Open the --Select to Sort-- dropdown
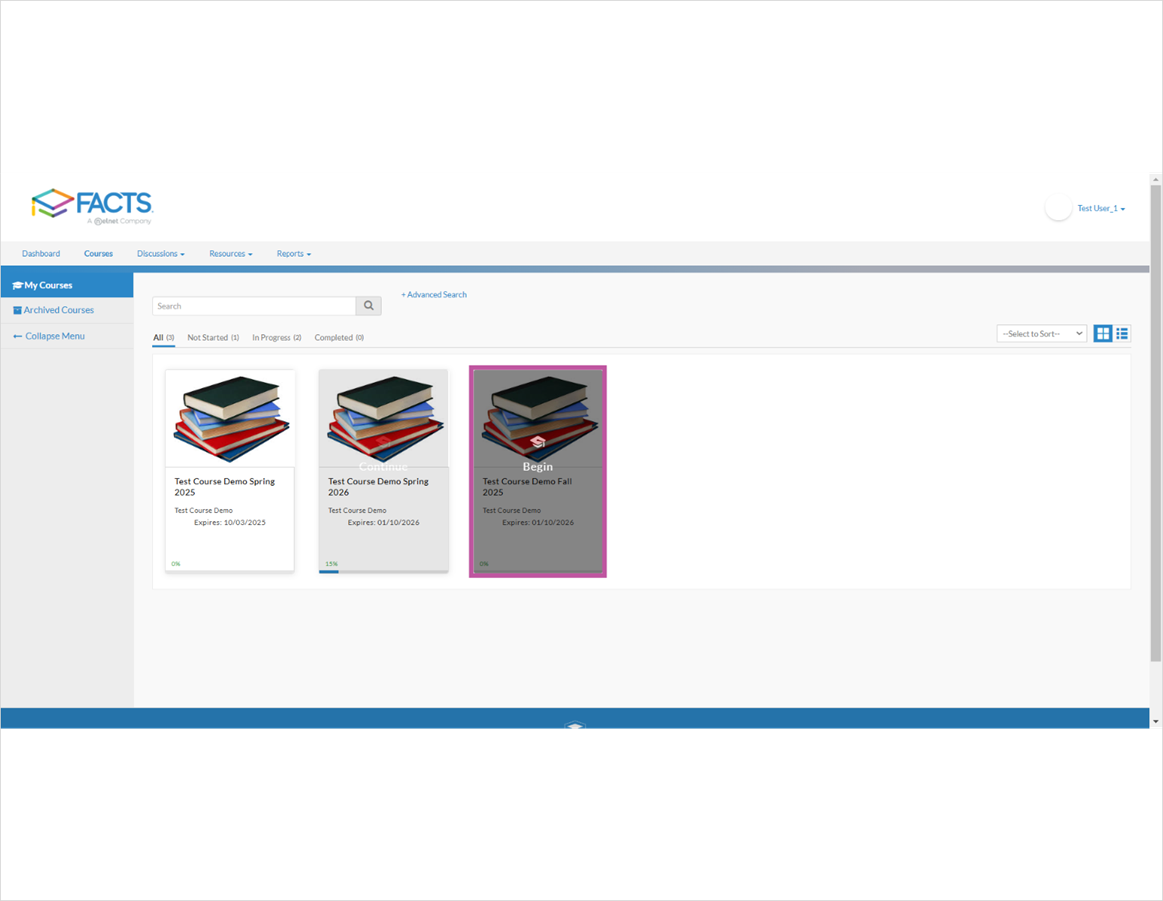The width and height of the screenshot is (1163, 901). (1040, 333)
